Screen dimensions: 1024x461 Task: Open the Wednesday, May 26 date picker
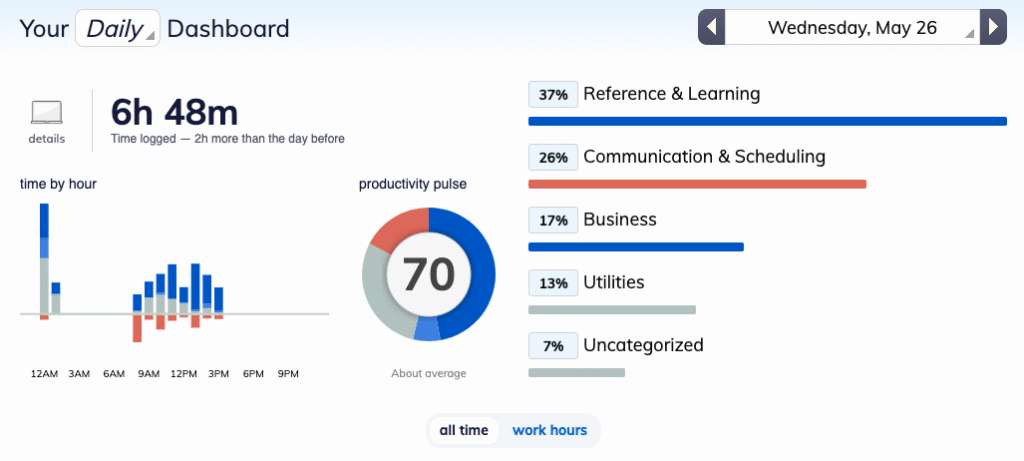click(852, 27)
